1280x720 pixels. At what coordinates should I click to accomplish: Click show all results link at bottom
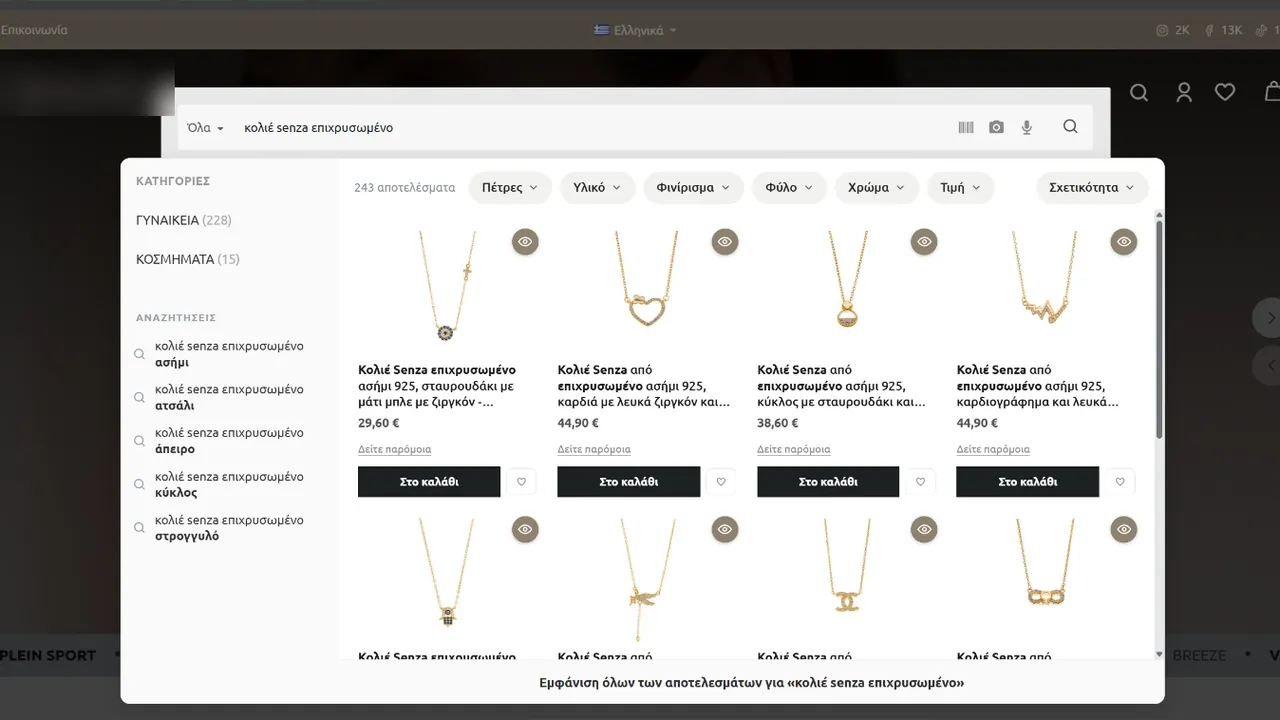[750, 683]
